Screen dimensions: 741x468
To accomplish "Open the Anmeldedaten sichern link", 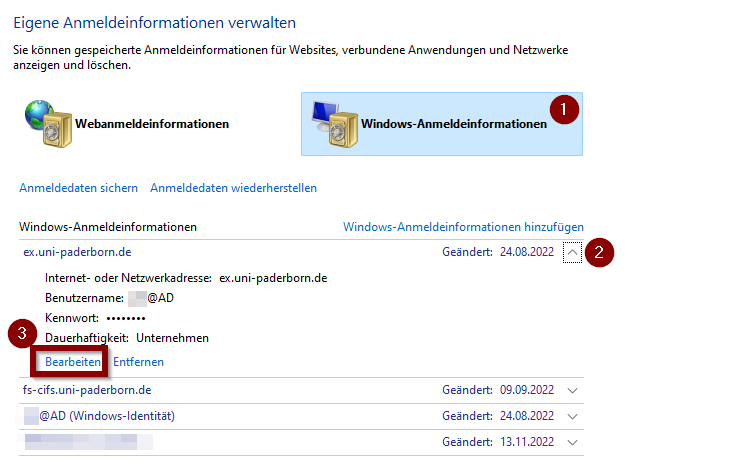I will 78,188.
